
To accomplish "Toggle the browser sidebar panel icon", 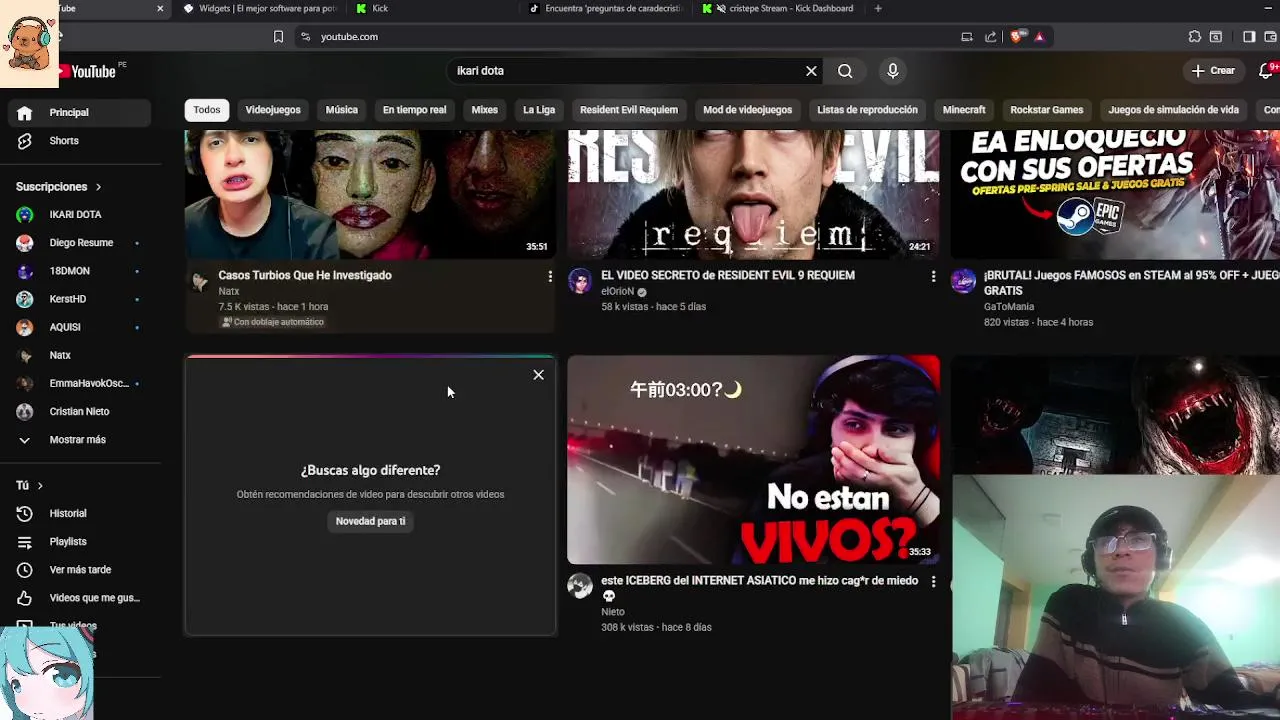I will click(x=1249, y=37).
